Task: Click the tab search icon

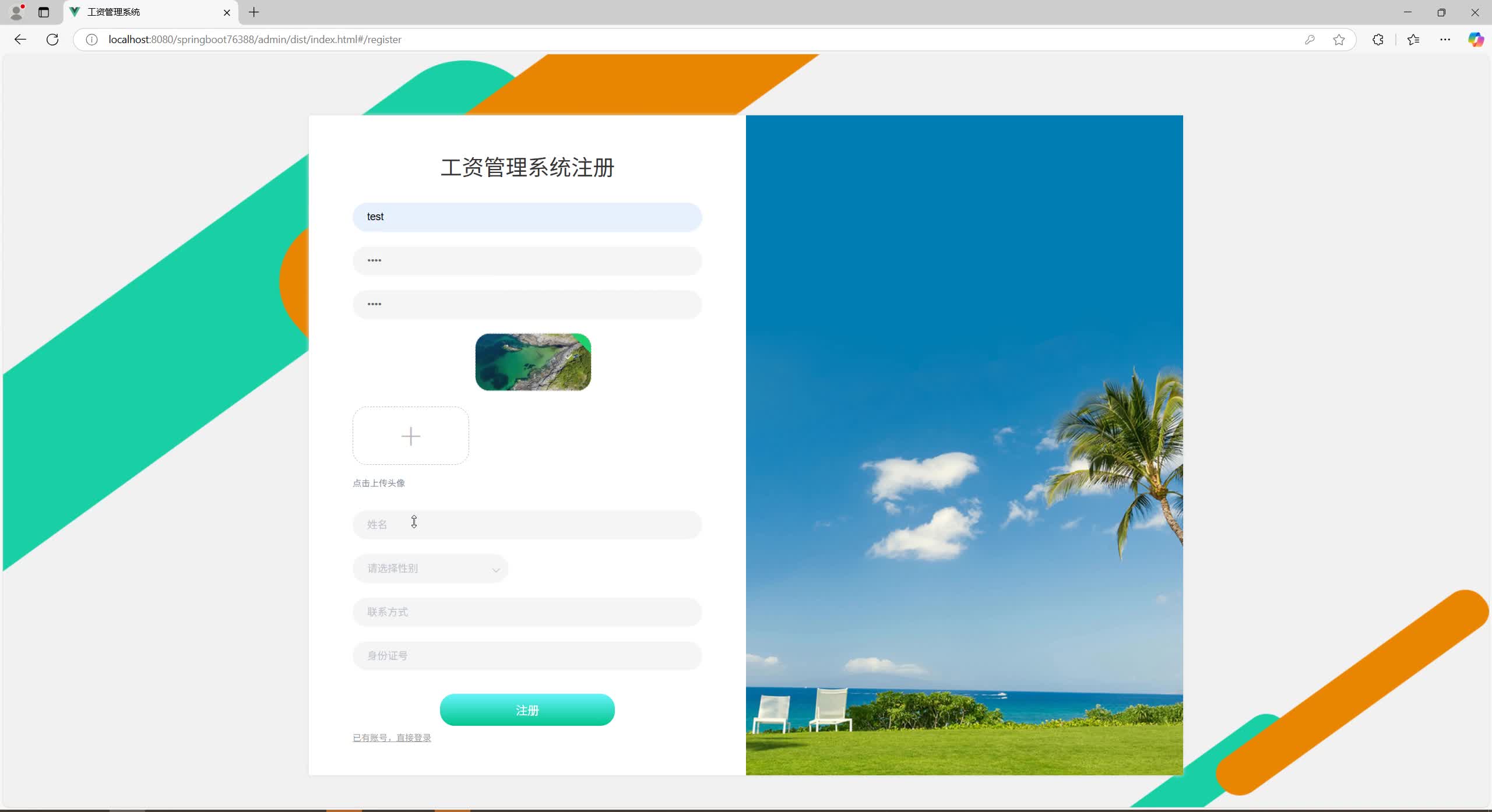Action: point(44,12)
